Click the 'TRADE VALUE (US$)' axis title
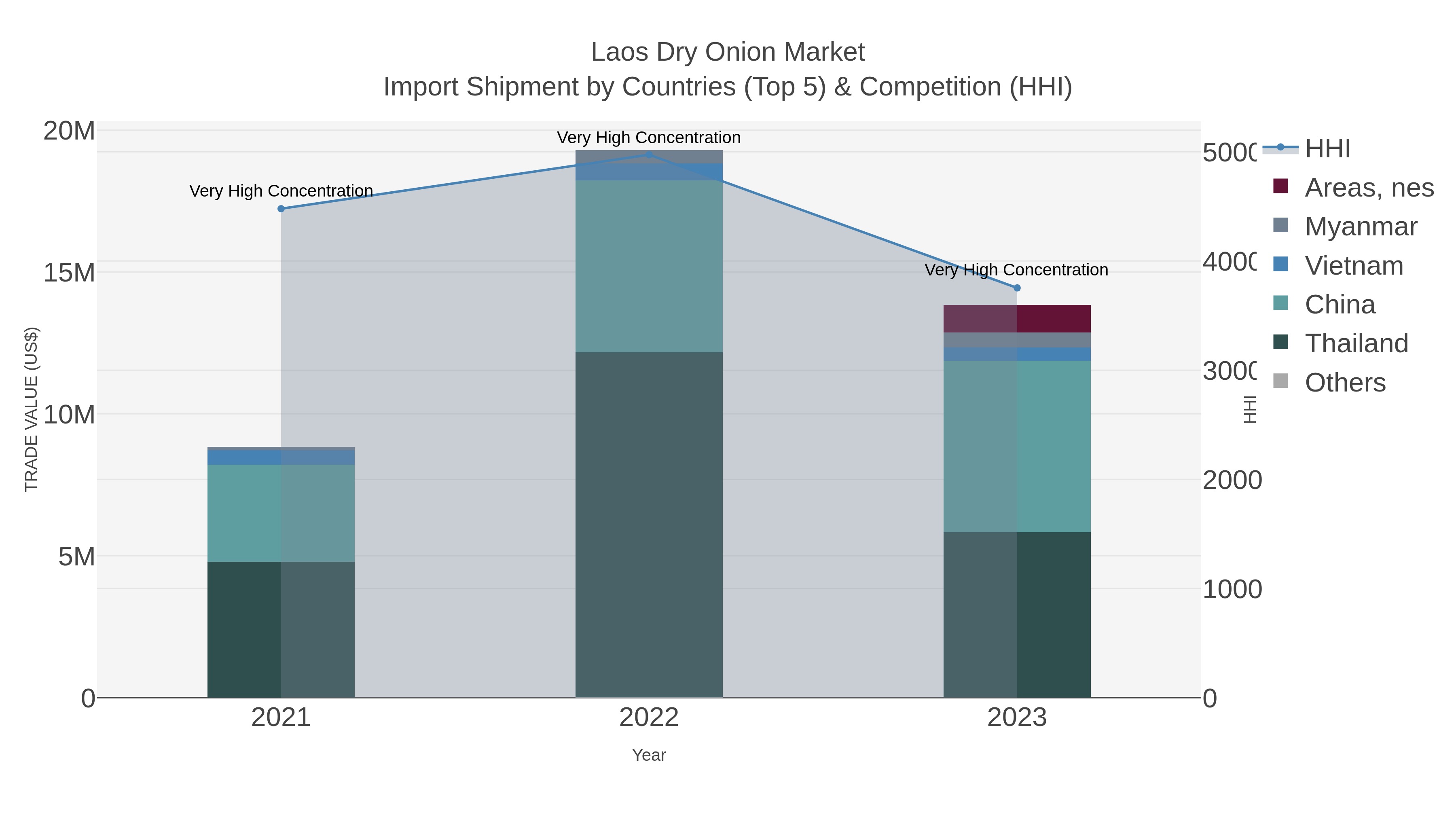1456x819 pixels. pyautogui.click(x=31, y=409)
